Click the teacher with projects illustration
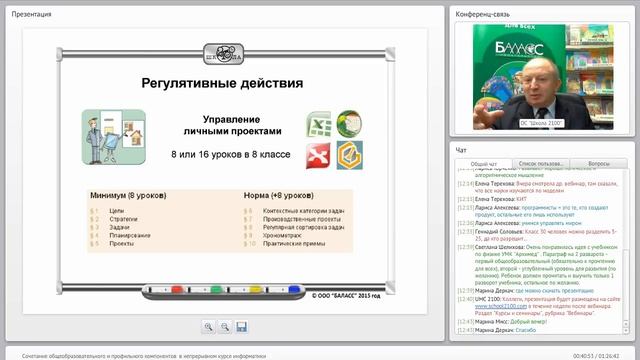 pos(114,137)
